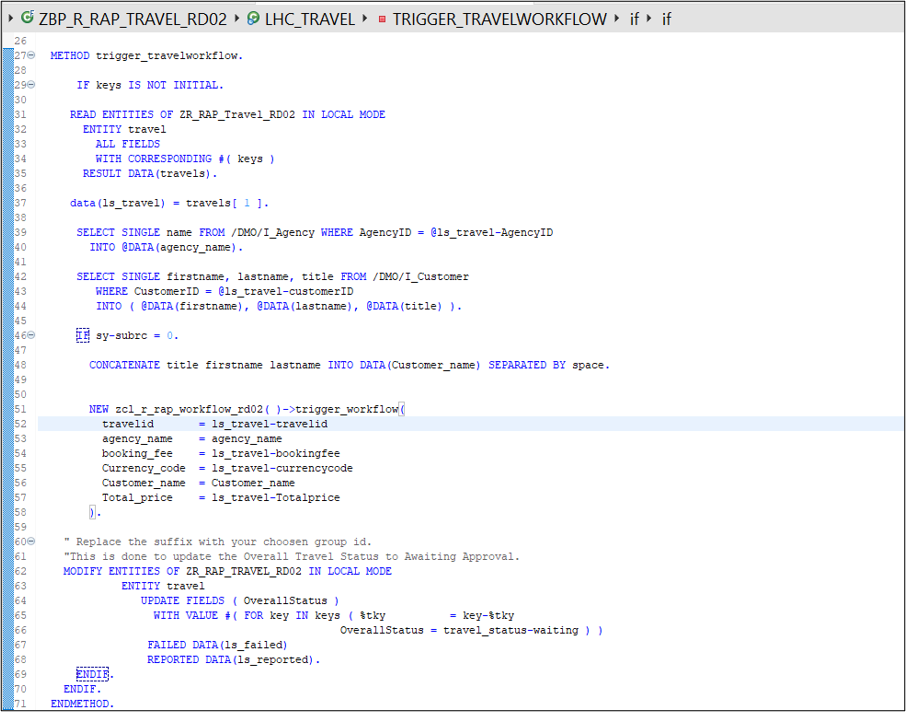Click line number 52 in the gutter

(x=20, y=424)
